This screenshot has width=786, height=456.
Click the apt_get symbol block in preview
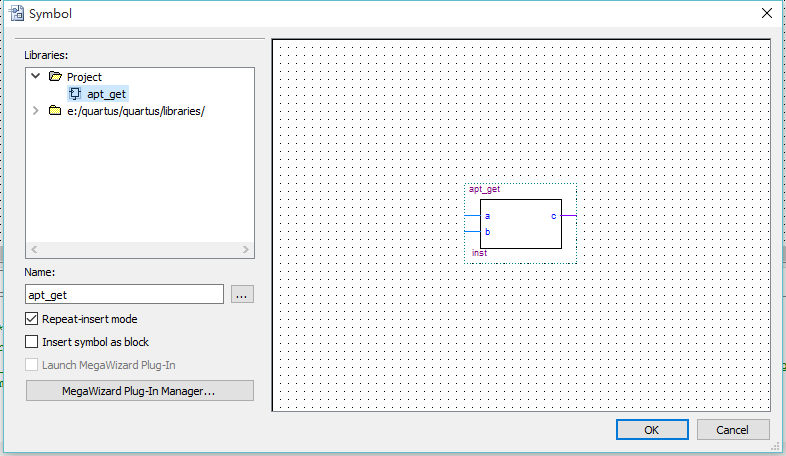point(521,224)
